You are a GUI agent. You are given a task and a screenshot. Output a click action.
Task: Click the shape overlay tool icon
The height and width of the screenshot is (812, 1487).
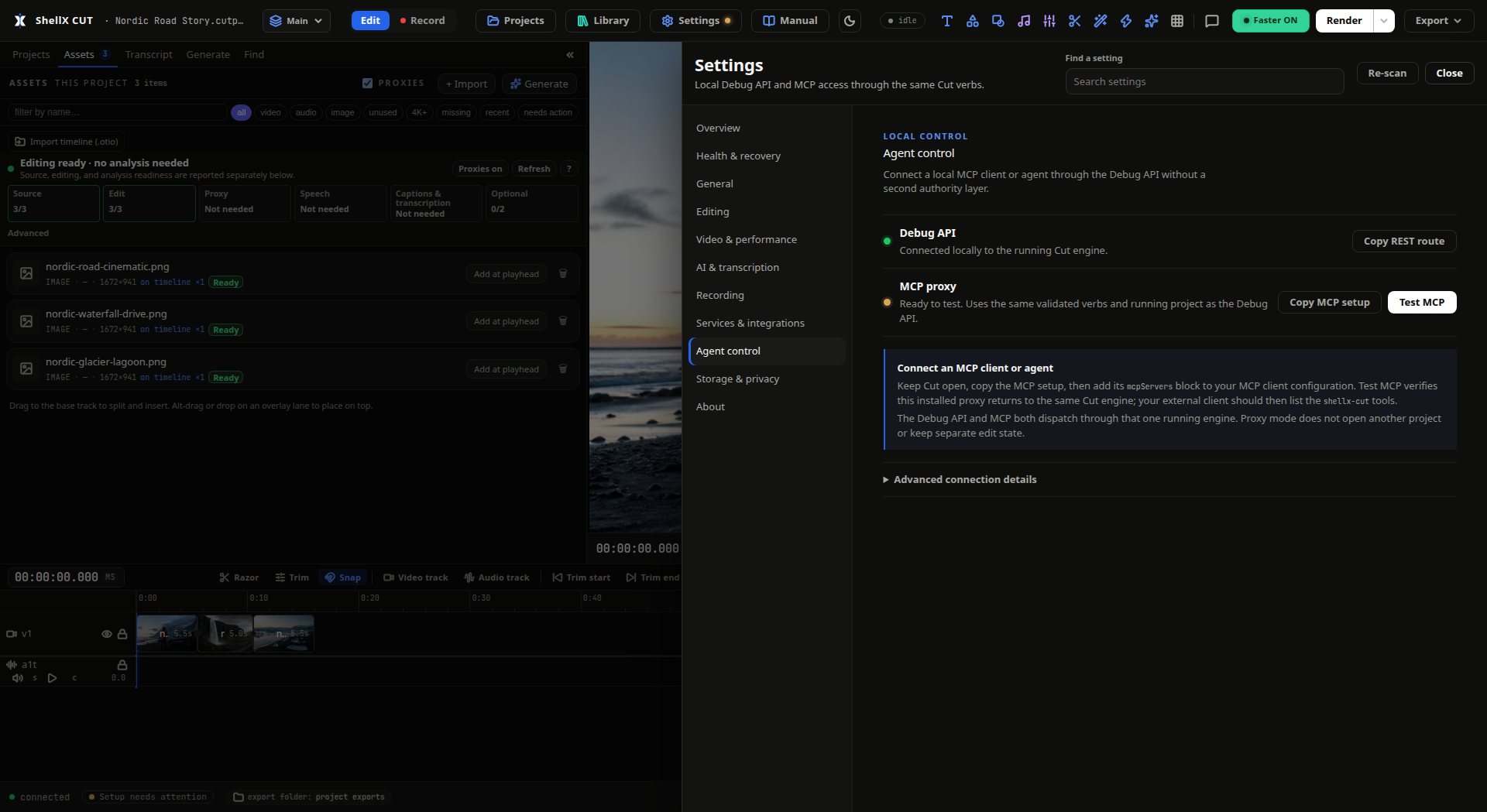click(998, 21)
